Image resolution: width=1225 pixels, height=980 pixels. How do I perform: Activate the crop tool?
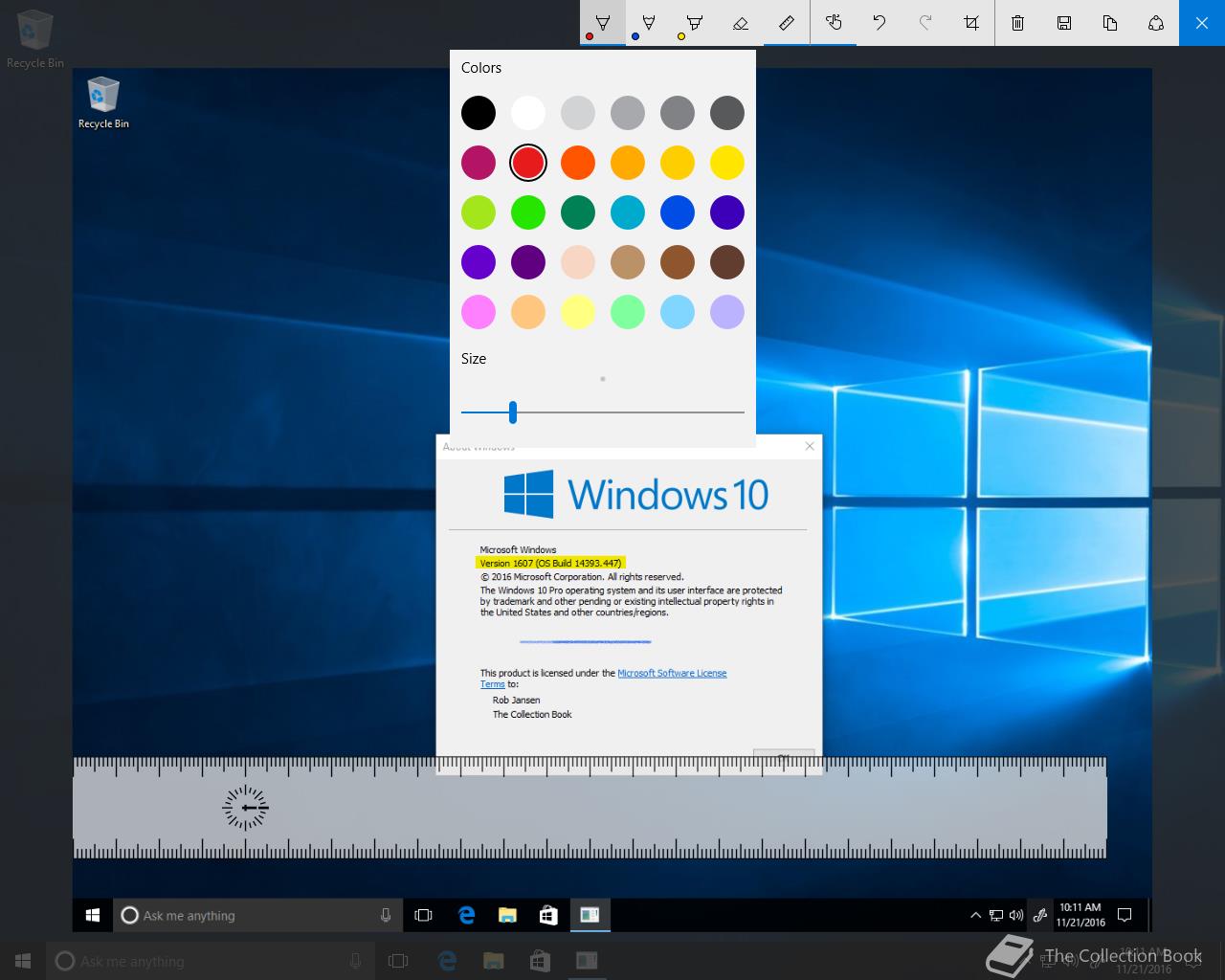[971, 23]
